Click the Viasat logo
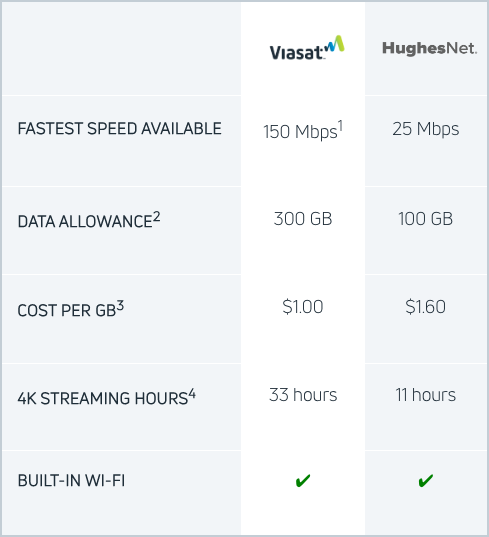 coord(307,48)
